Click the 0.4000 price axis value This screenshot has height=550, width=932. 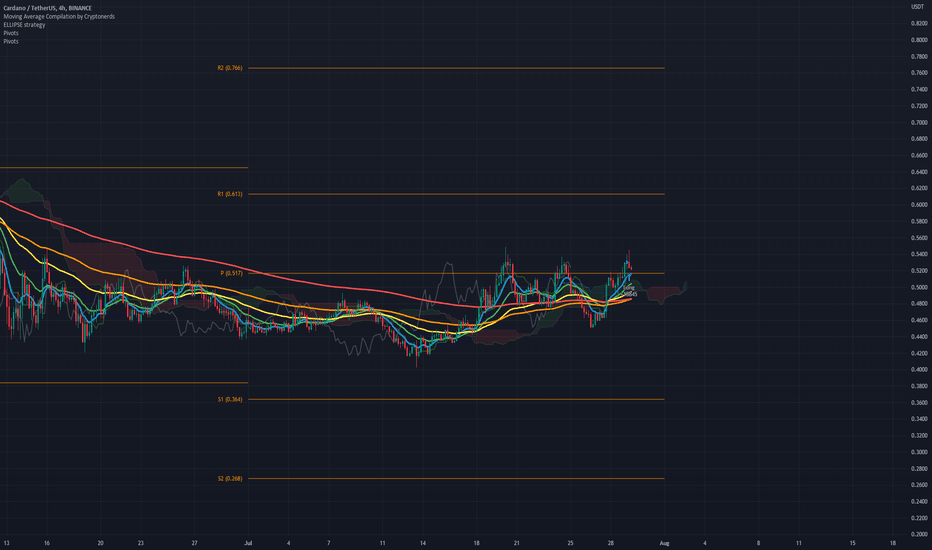(919, 370)
